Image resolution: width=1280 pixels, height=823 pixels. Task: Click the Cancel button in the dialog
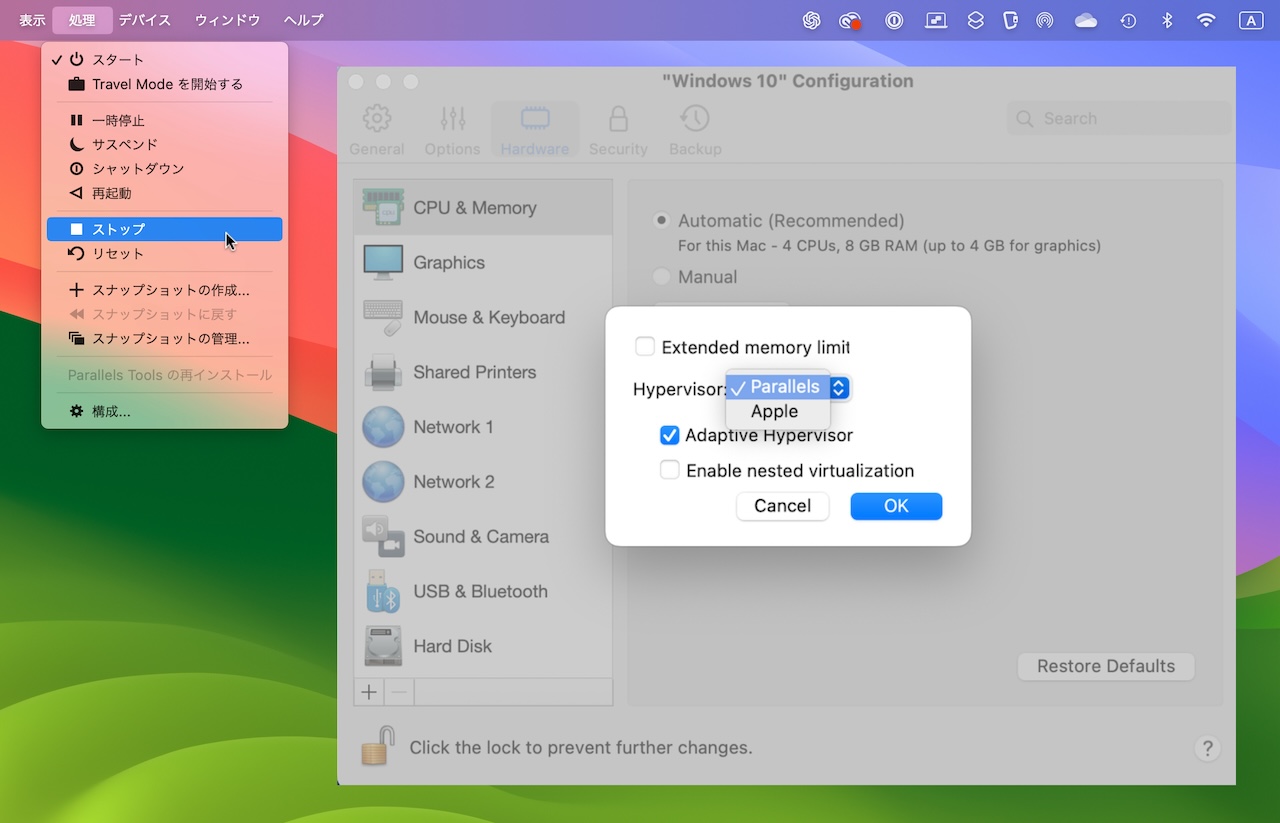pos(782,506)
